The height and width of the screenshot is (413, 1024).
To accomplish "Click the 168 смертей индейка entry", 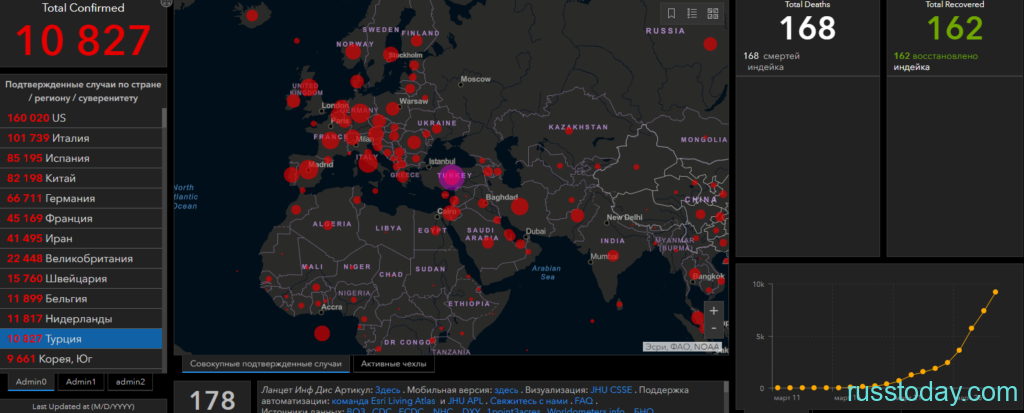I will (x=772, y=61).
